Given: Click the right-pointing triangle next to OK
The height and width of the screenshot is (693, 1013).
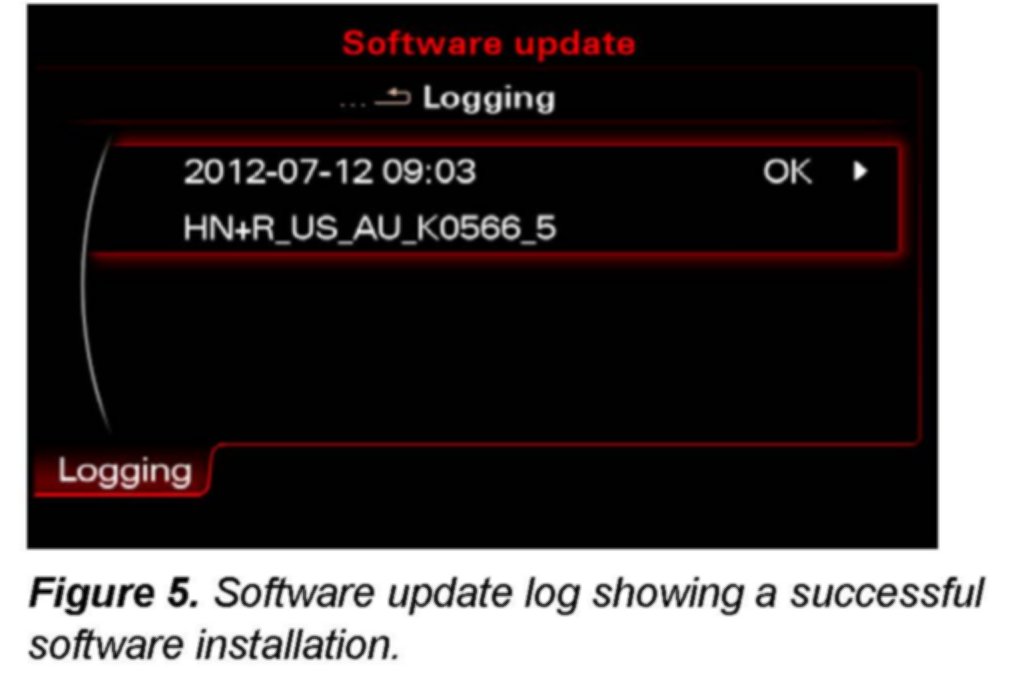Looking at the screenshot, I should pos(860,171).
